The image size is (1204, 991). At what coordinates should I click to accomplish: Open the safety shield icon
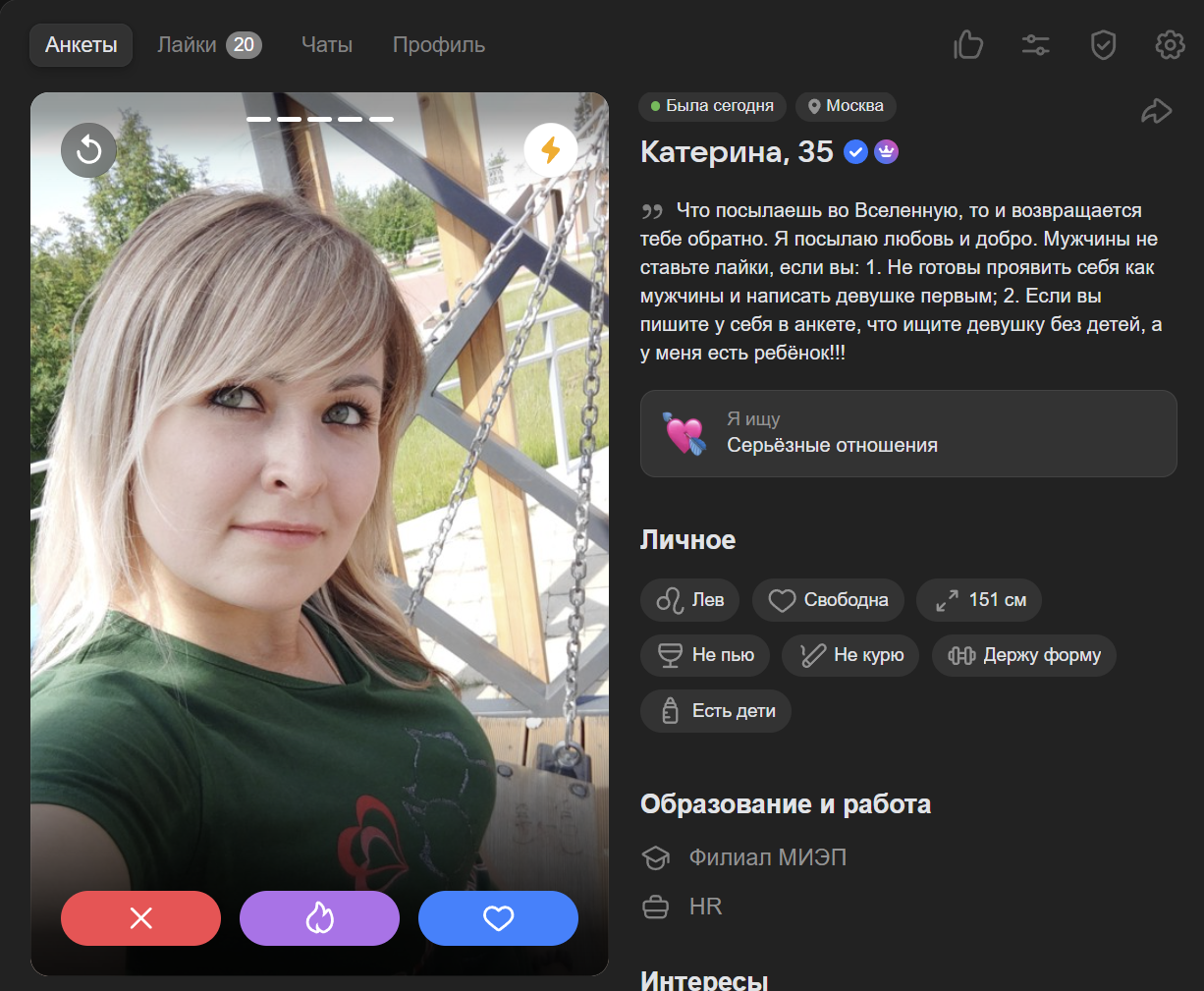coord(1104,45)
